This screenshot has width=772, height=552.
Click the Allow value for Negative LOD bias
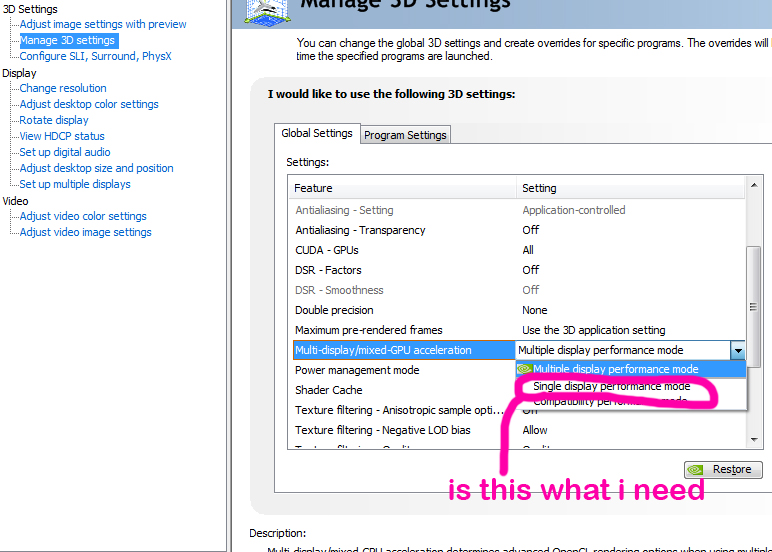pos(535,430)
